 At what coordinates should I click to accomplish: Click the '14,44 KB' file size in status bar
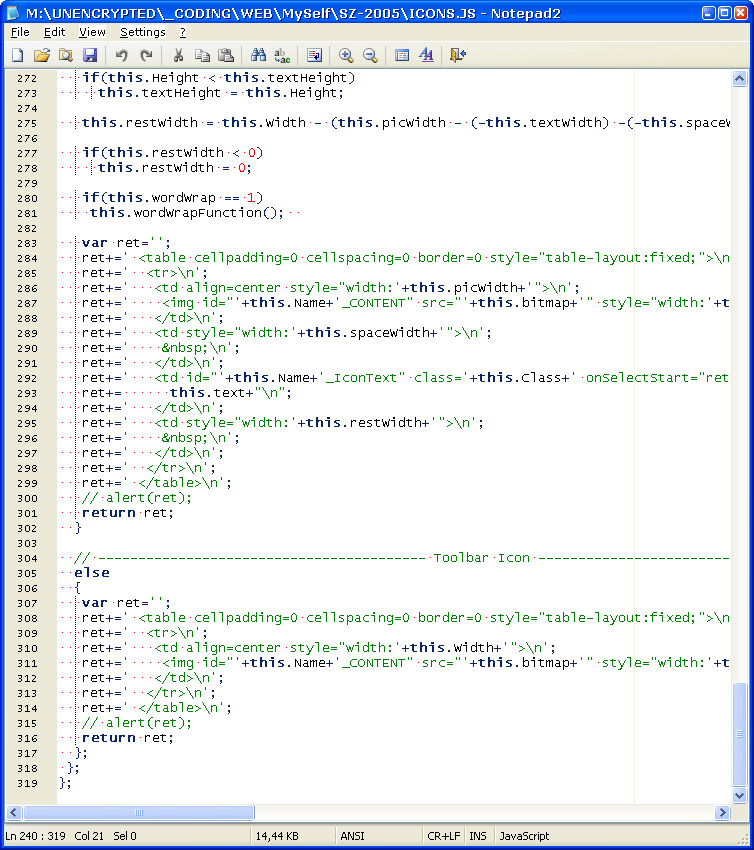pyautogui.click(x=277, y=836)
